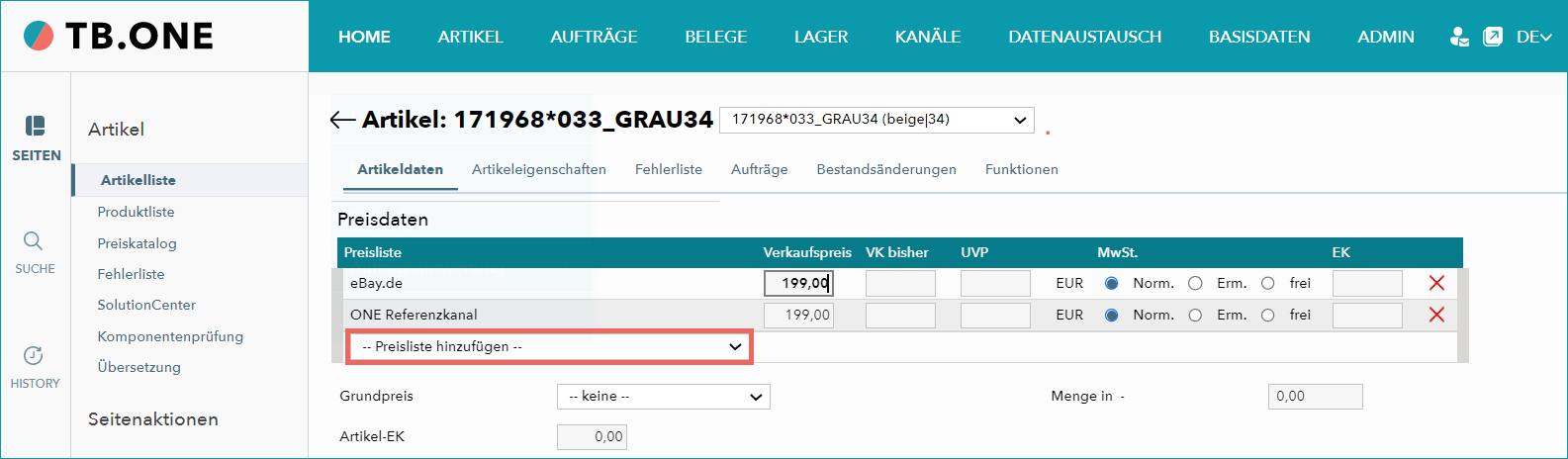1568x459 pixels.
Task: Switch to the Aufträge tab
Action: [760, 169]
